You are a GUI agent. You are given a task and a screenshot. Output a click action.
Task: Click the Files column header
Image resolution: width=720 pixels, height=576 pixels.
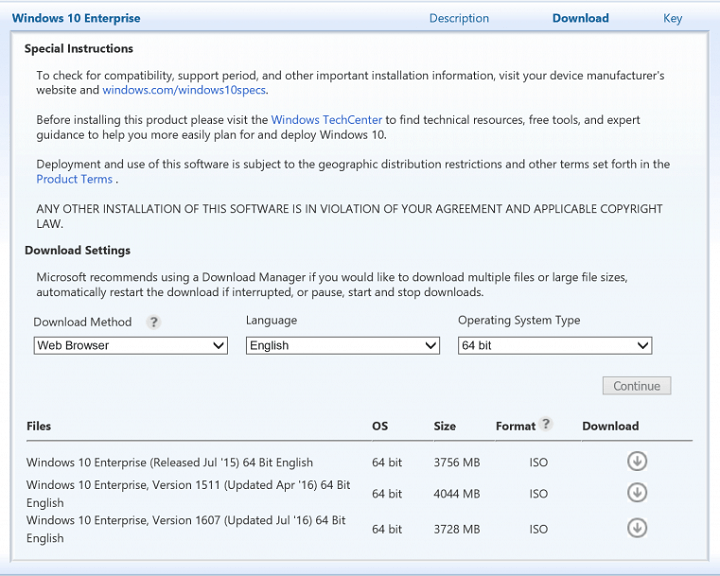tap(39, 426)
